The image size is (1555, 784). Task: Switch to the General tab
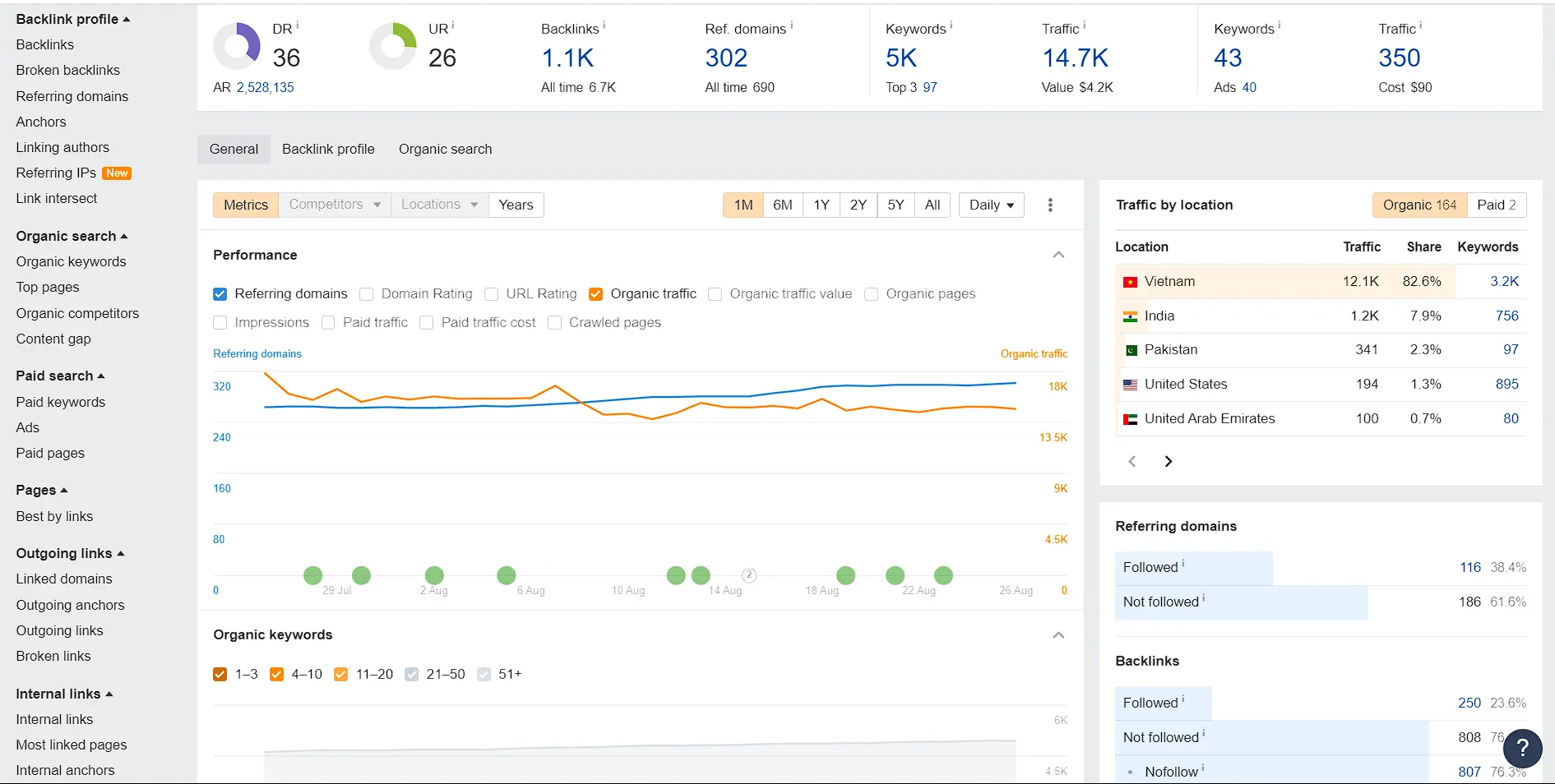coord(234,150)
